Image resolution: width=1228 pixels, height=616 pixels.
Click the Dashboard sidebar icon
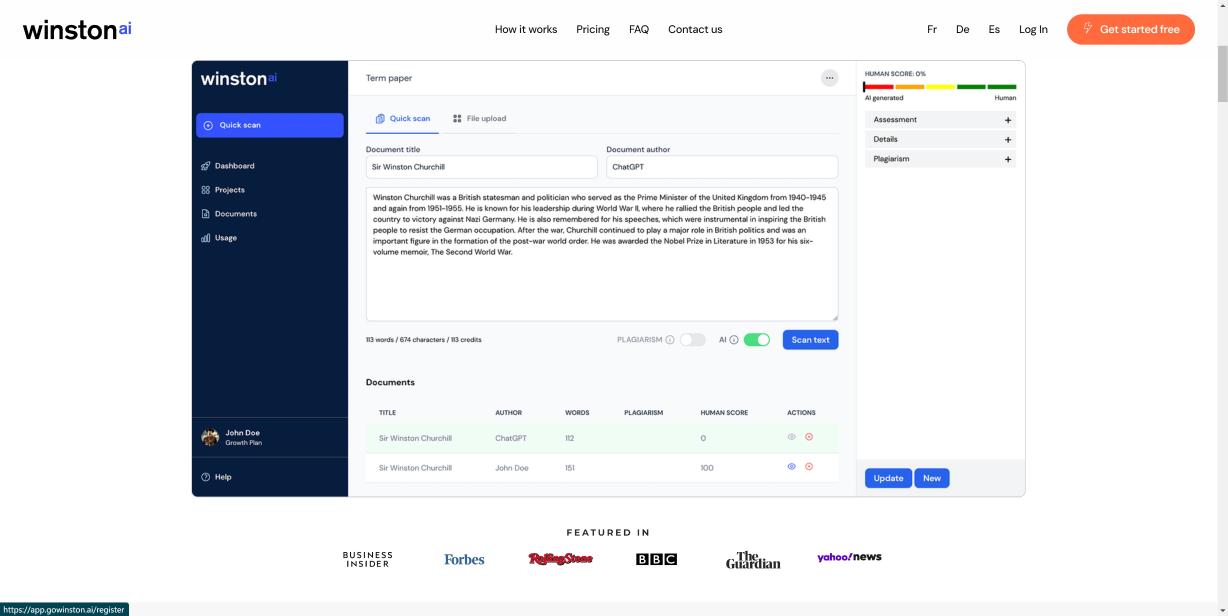point(206,166)
